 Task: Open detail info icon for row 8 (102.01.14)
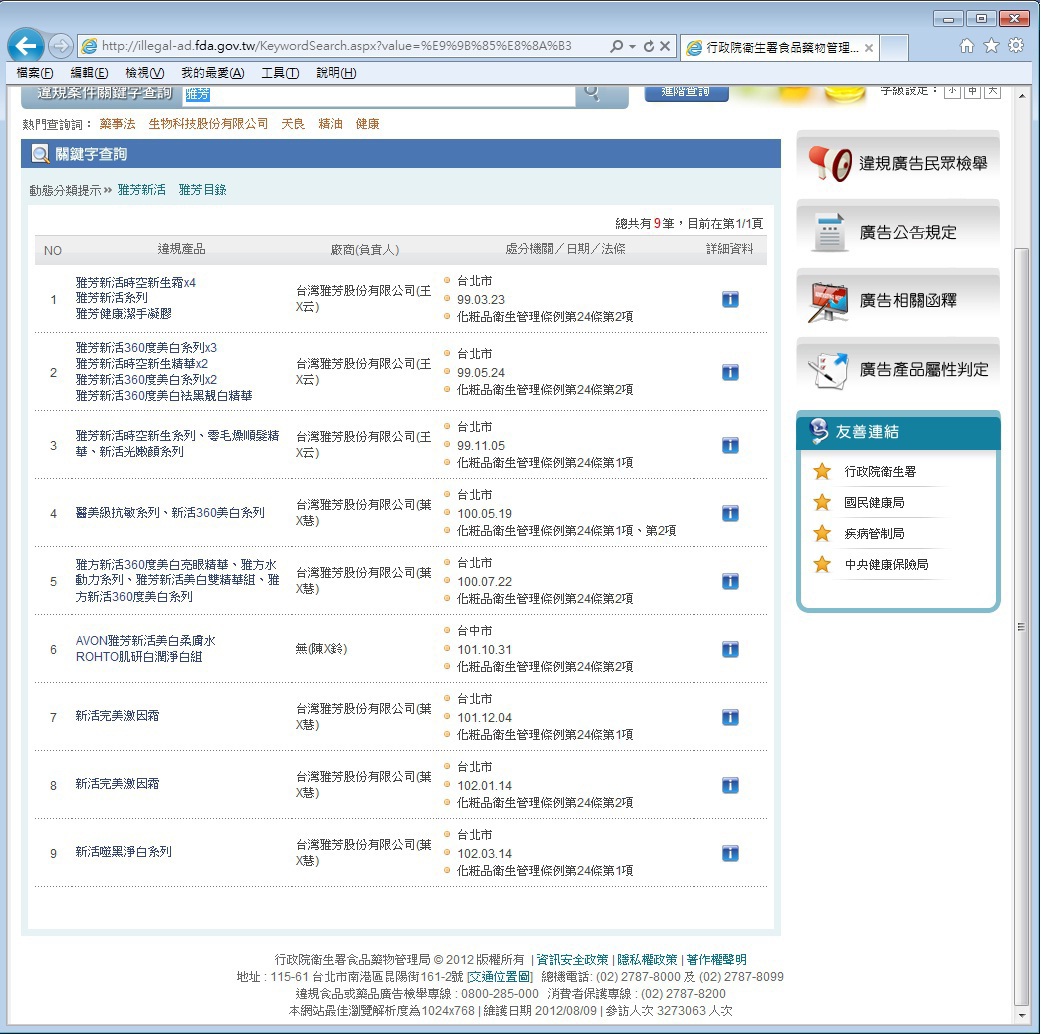730,785
